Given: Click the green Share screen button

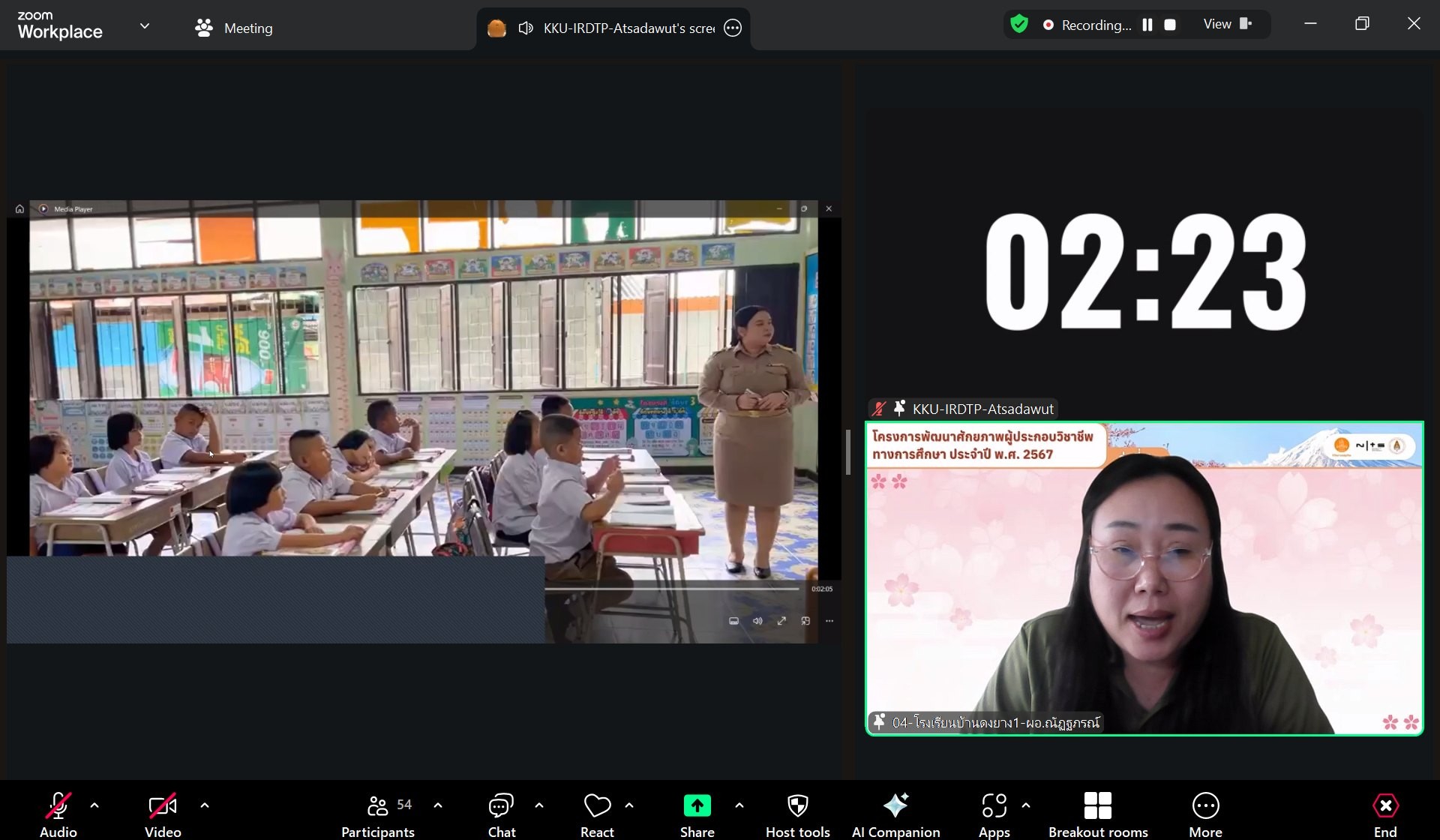Looking at the screenshot, I should point(697,813).
